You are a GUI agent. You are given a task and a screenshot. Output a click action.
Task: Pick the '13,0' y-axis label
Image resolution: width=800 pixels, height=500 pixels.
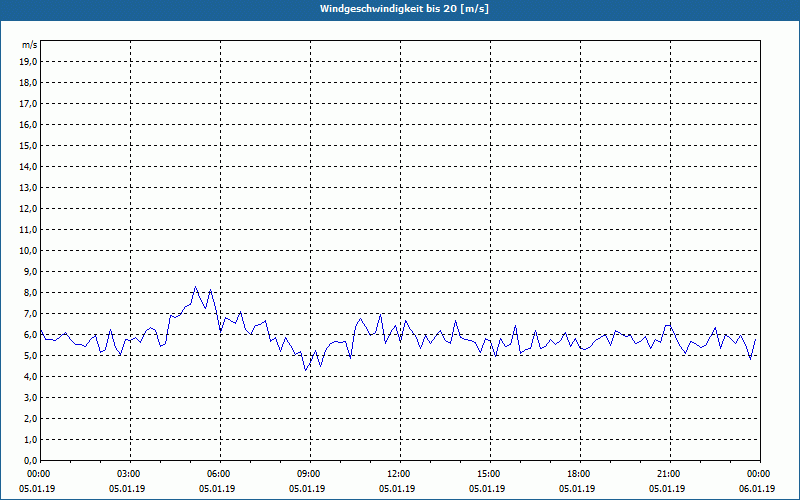[x=28, y=188]
